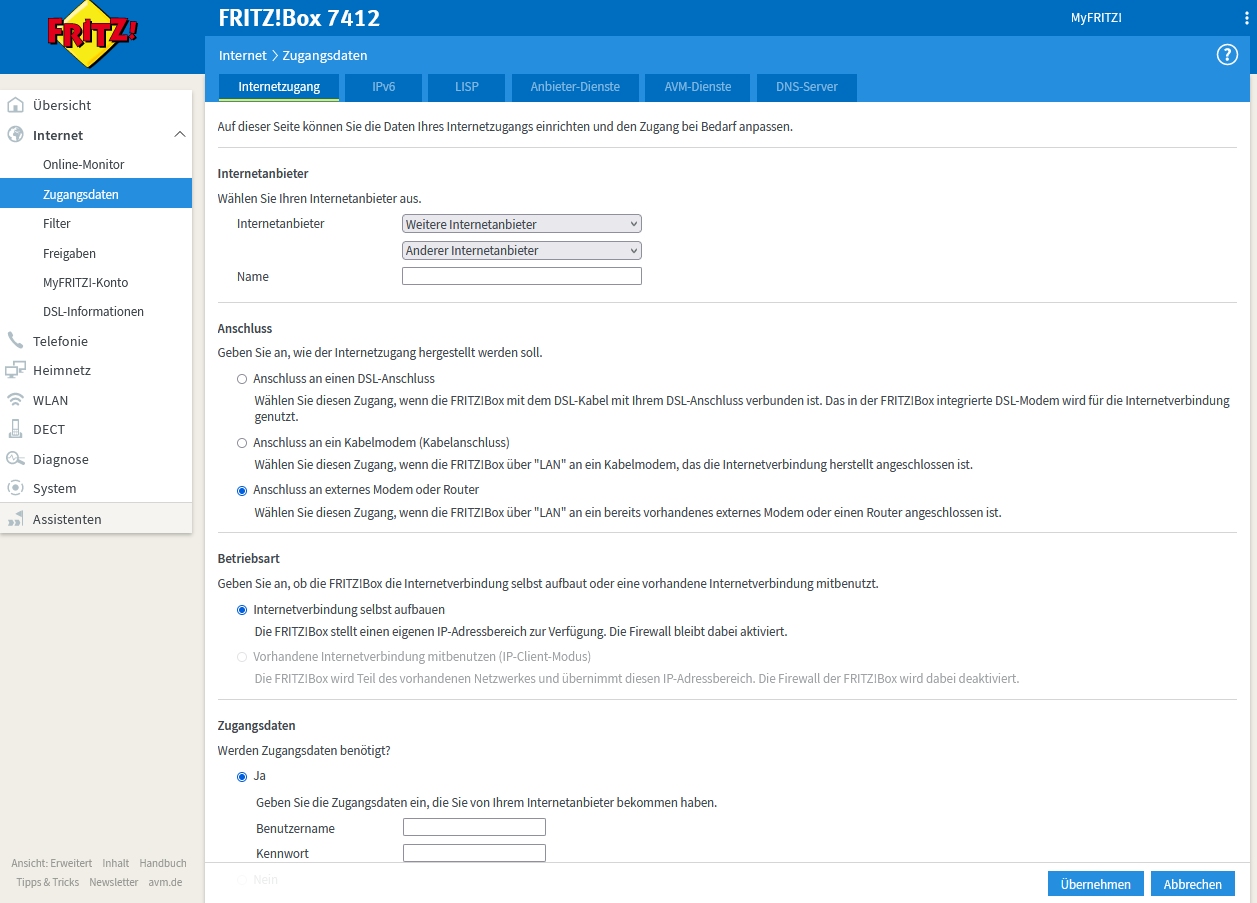1257x903 pixels.
Task: Open the Anderer Internetanbieter dropdown
Action: click(521, 250)
